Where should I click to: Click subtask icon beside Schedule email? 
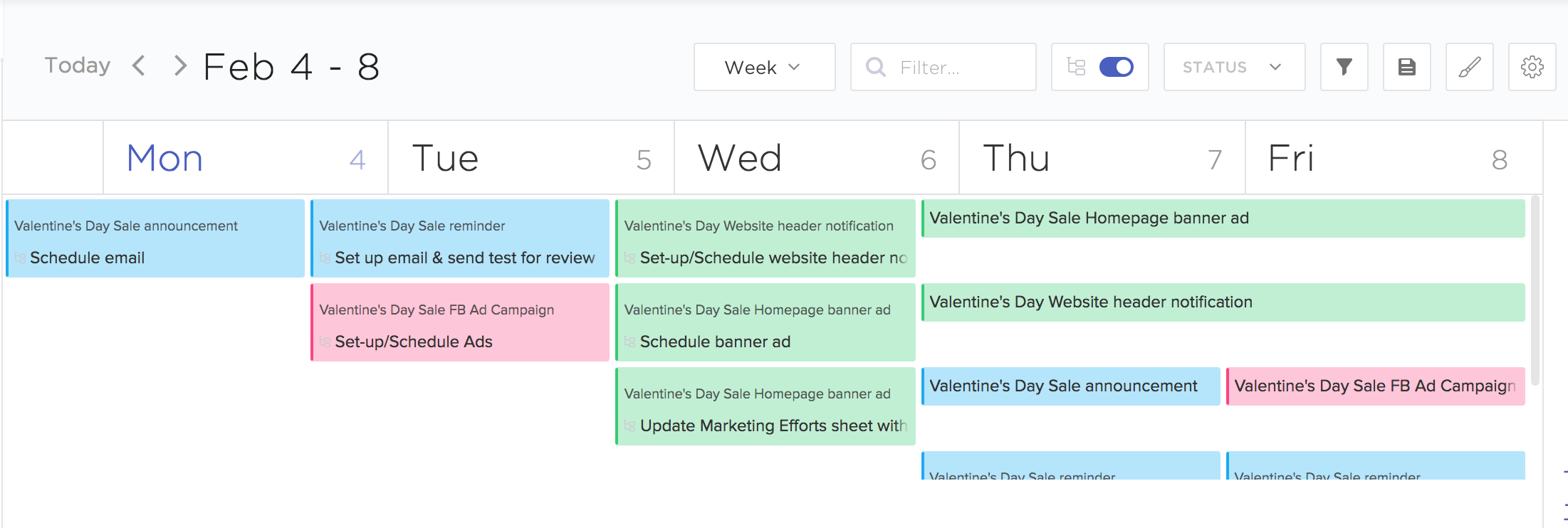pyautogui.click(x=20, y=258)
